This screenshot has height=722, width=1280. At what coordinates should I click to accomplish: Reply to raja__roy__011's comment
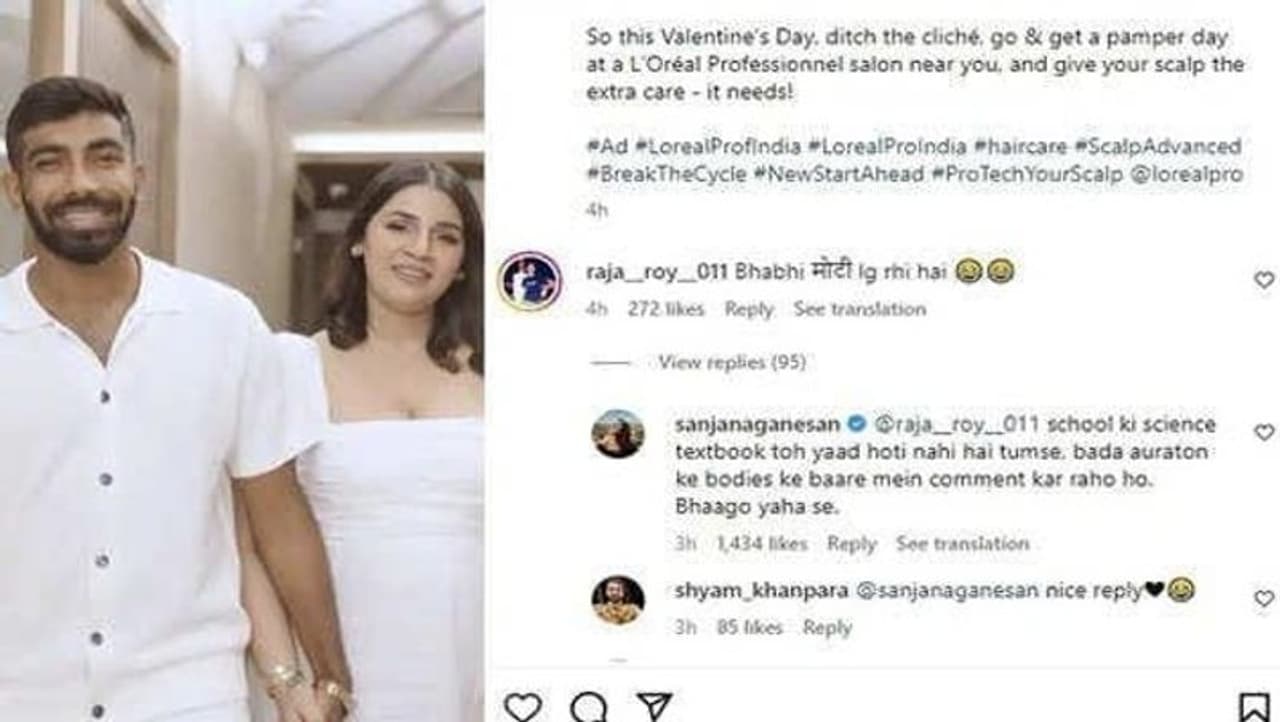pyautogui.click(x=749, y=309)
